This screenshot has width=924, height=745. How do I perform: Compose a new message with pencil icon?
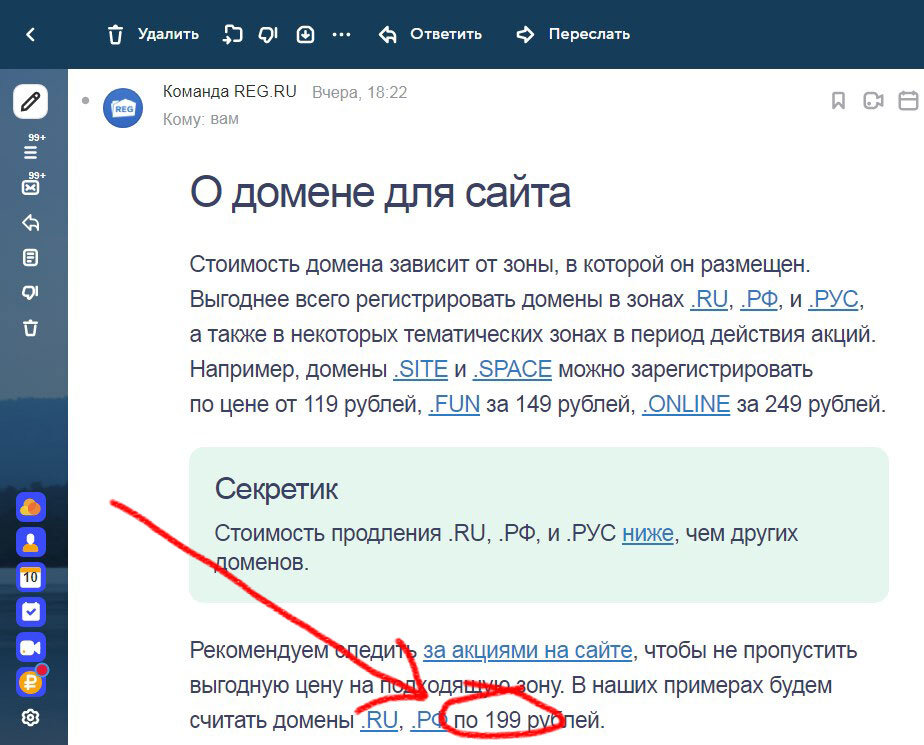coord(31,101)
